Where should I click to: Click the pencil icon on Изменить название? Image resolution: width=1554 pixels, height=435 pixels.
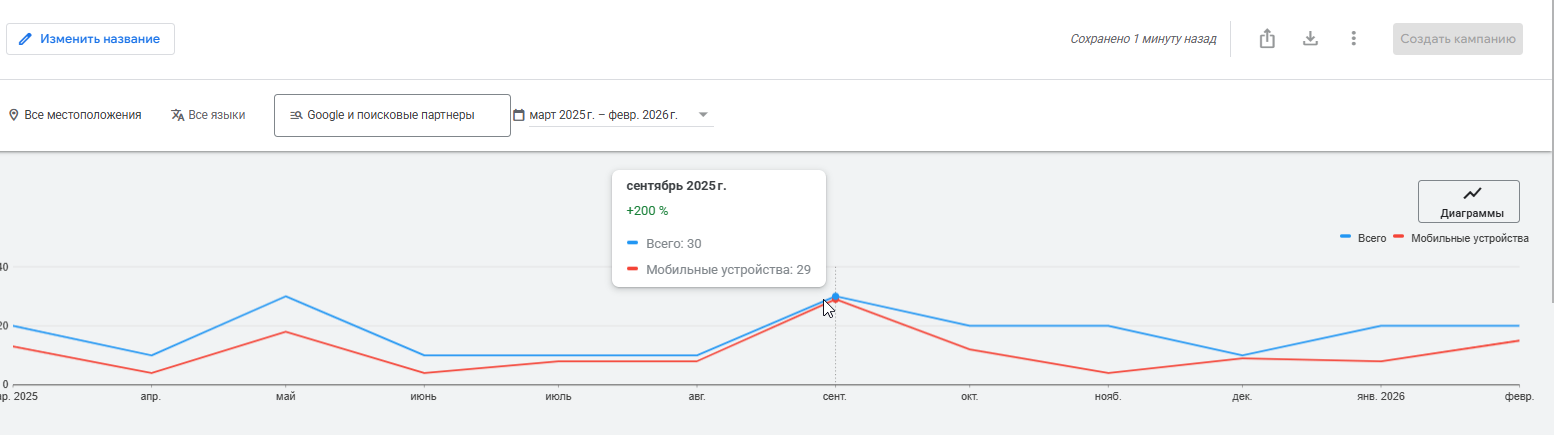pos(26,39)
